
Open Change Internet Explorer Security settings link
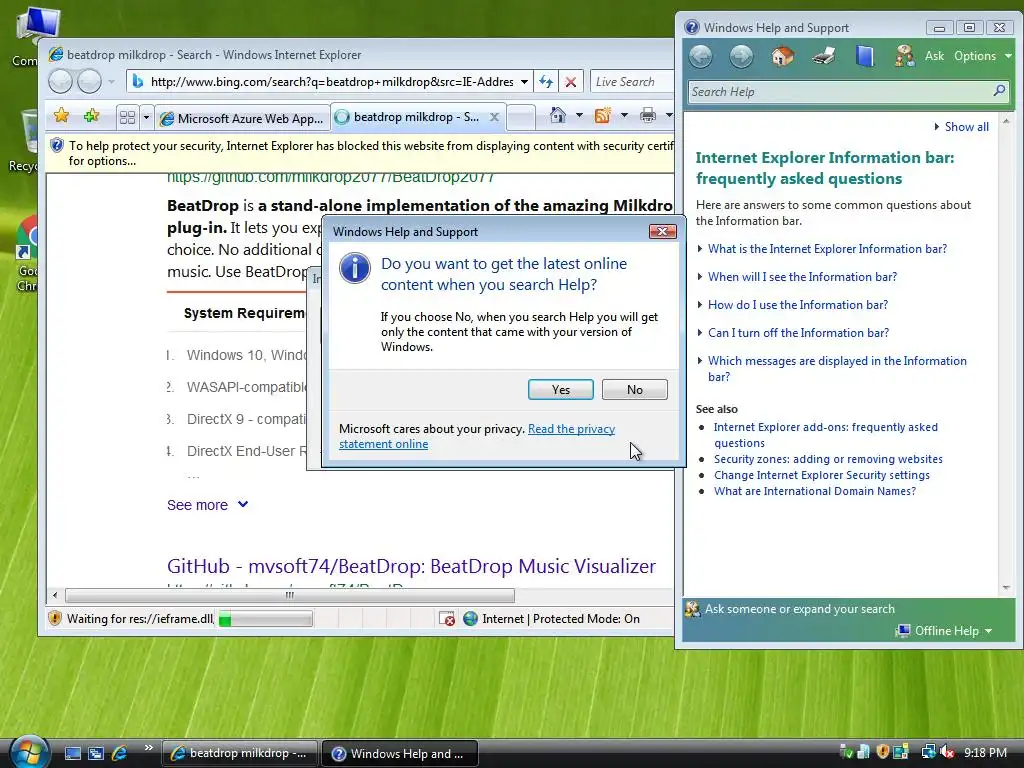click(x=822, y=475)
